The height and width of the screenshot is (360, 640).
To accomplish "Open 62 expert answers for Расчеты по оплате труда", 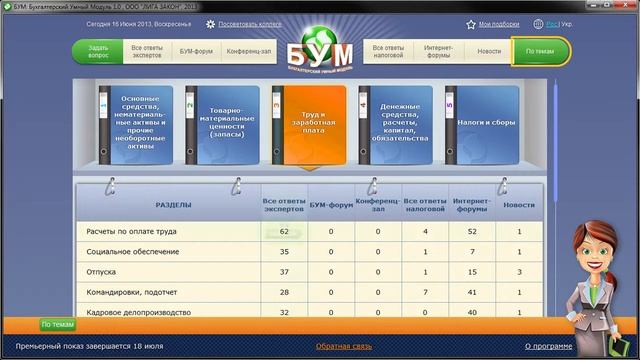I will click(x=284, y=231).
